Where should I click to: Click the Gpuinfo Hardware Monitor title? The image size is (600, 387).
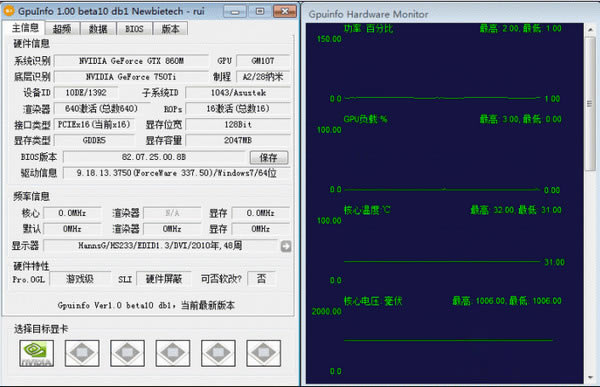point(368,15)
